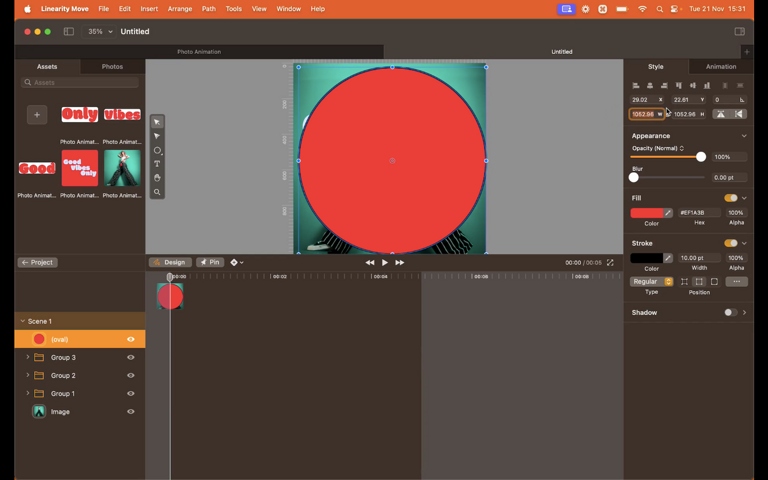
Task: Choose the Oval shape tool
Action: pyautogui.click(x=157, y=150)
